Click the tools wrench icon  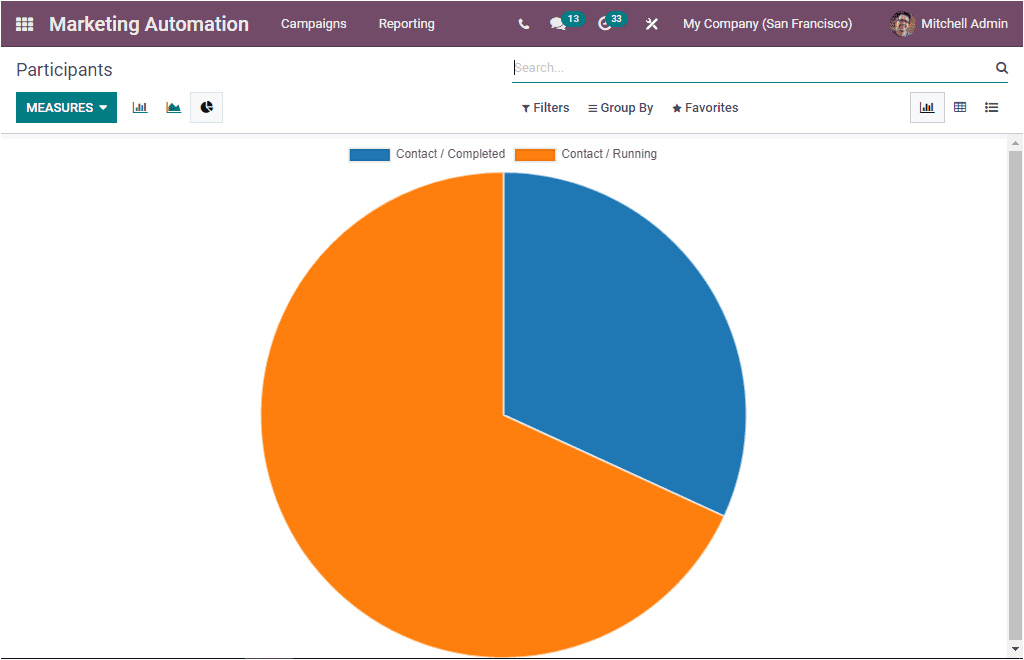coord(651,23)
